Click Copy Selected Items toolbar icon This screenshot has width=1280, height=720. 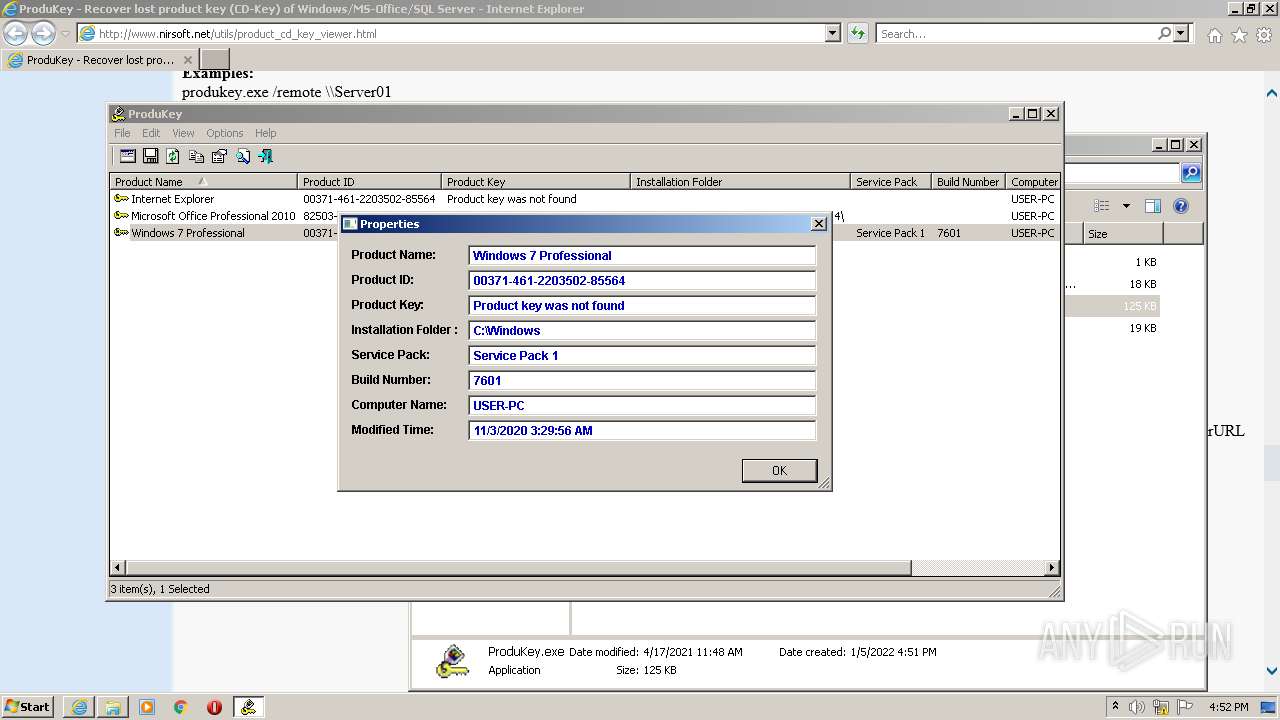(196, 156)
